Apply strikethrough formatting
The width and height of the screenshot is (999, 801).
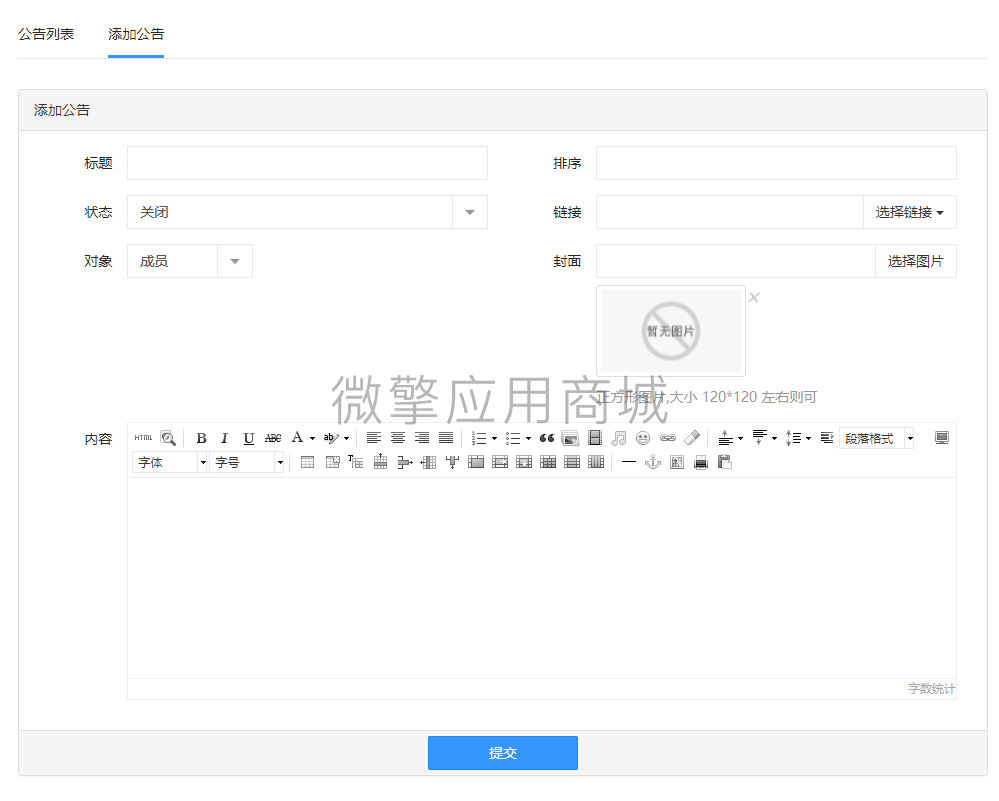273,438
